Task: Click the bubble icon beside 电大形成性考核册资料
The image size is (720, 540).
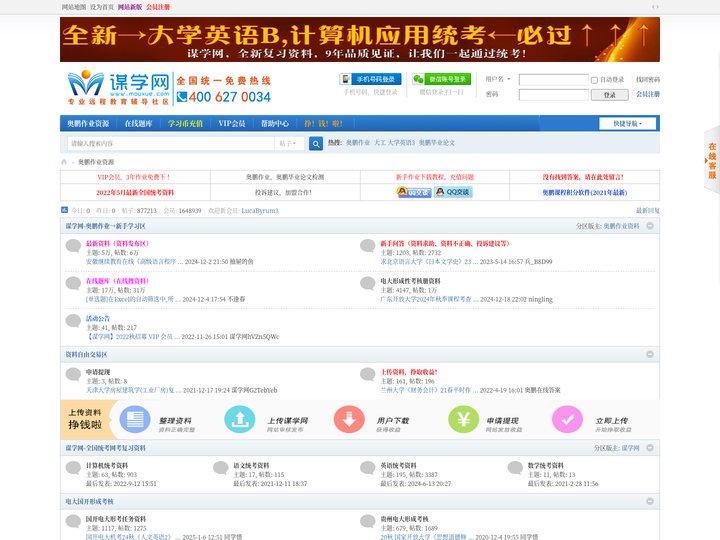Action: tap(368, 283)
